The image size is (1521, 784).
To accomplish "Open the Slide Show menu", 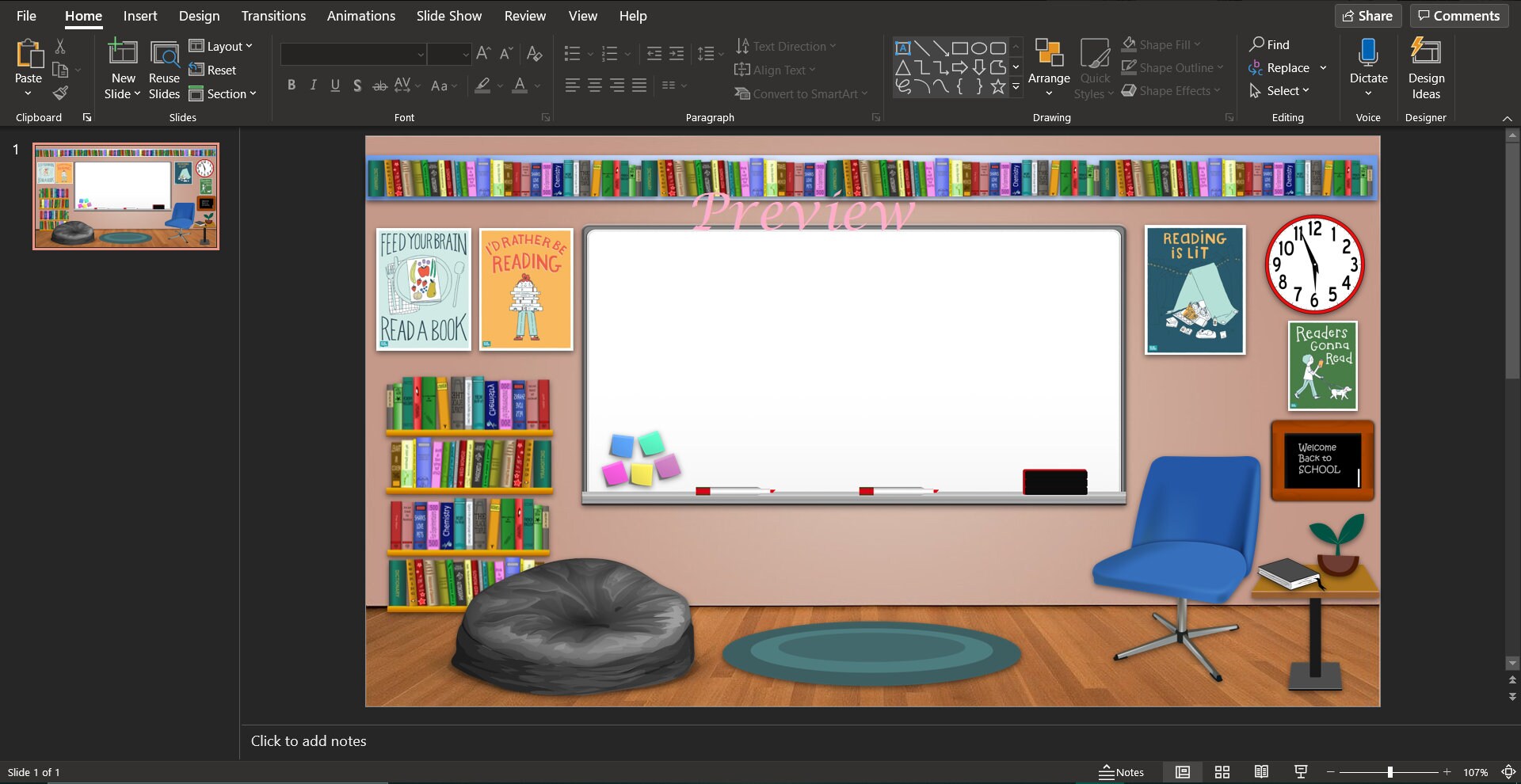I will pyautogui.click(x=448, y=15).
